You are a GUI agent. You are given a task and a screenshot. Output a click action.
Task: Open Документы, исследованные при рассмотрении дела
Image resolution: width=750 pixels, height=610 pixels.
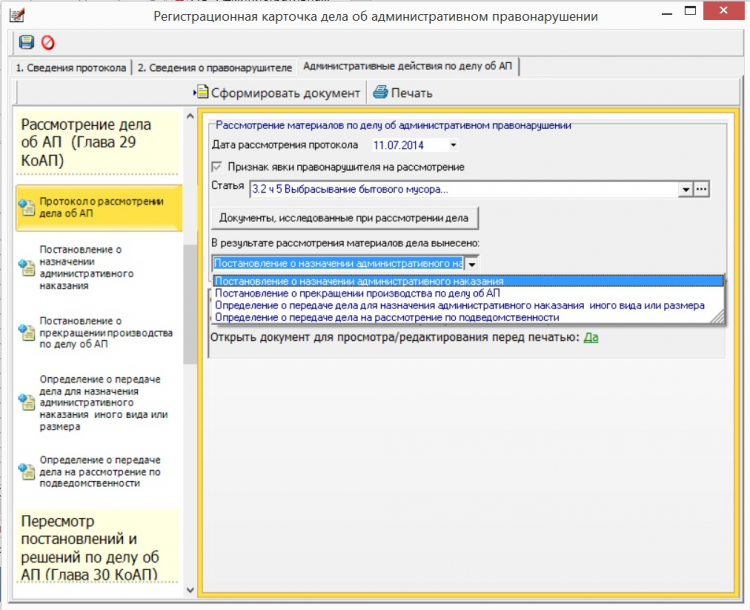pyautogui.click(x=344, y=218)
